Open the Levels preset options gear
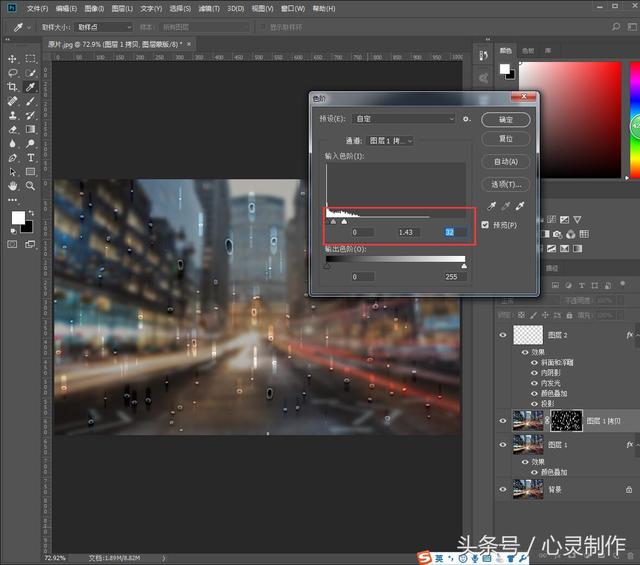 (x=466, y=119)
